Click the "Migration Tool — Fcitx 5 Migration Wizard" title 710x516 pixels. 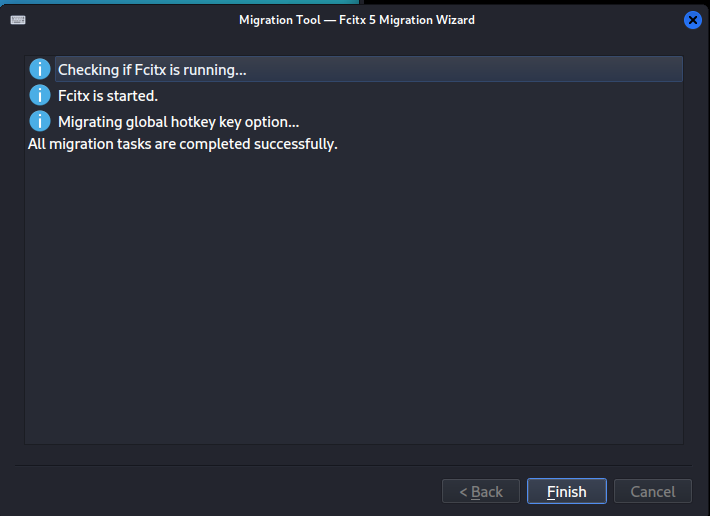pos(356,20)
